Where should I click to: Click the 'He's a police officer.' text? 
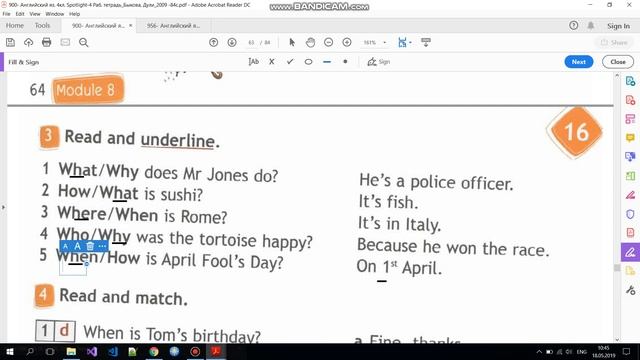coord(436,182)
